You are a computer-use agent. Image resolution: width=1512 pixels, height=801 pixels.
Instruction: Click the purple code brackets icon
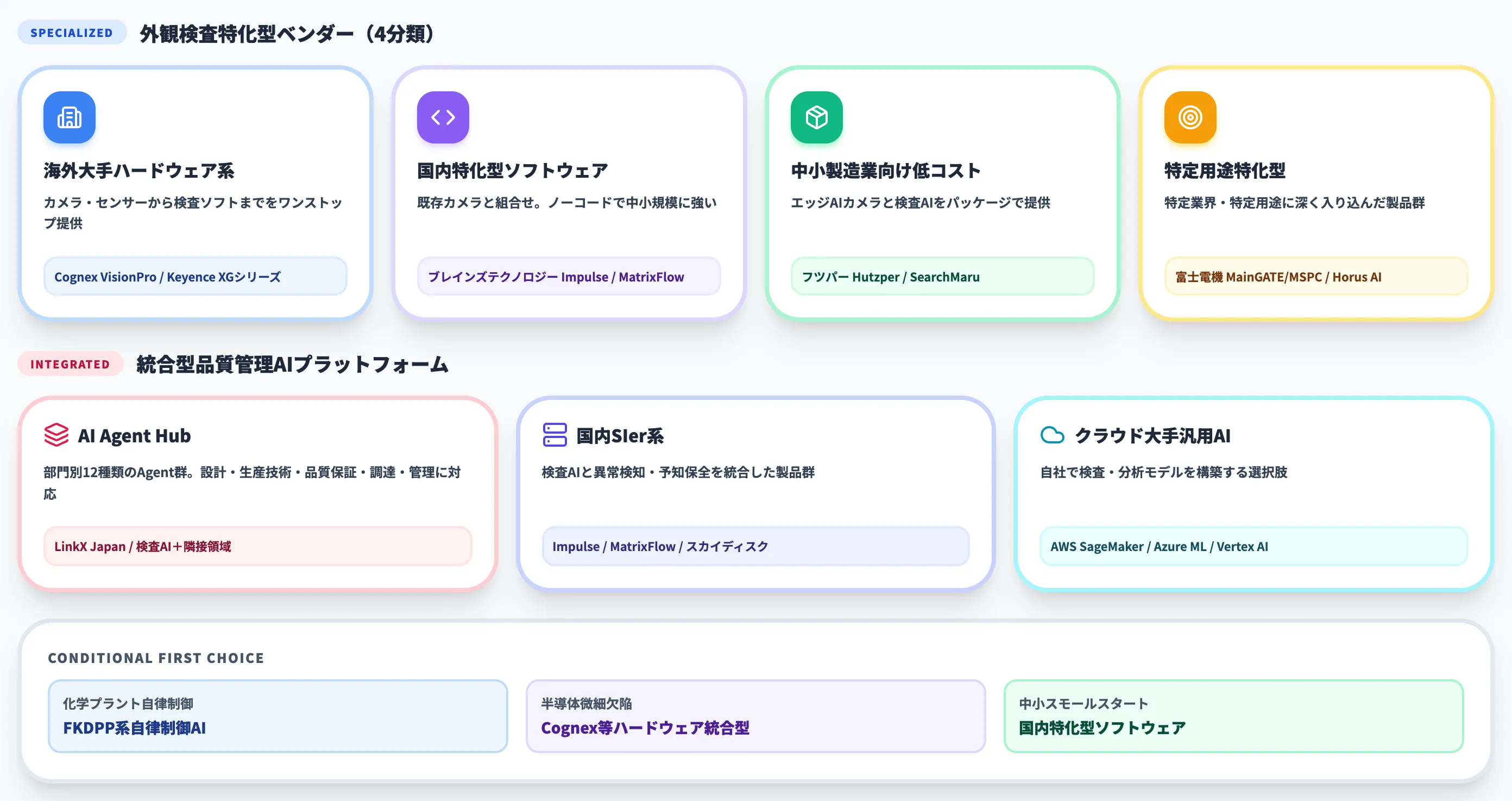point(443,117)
